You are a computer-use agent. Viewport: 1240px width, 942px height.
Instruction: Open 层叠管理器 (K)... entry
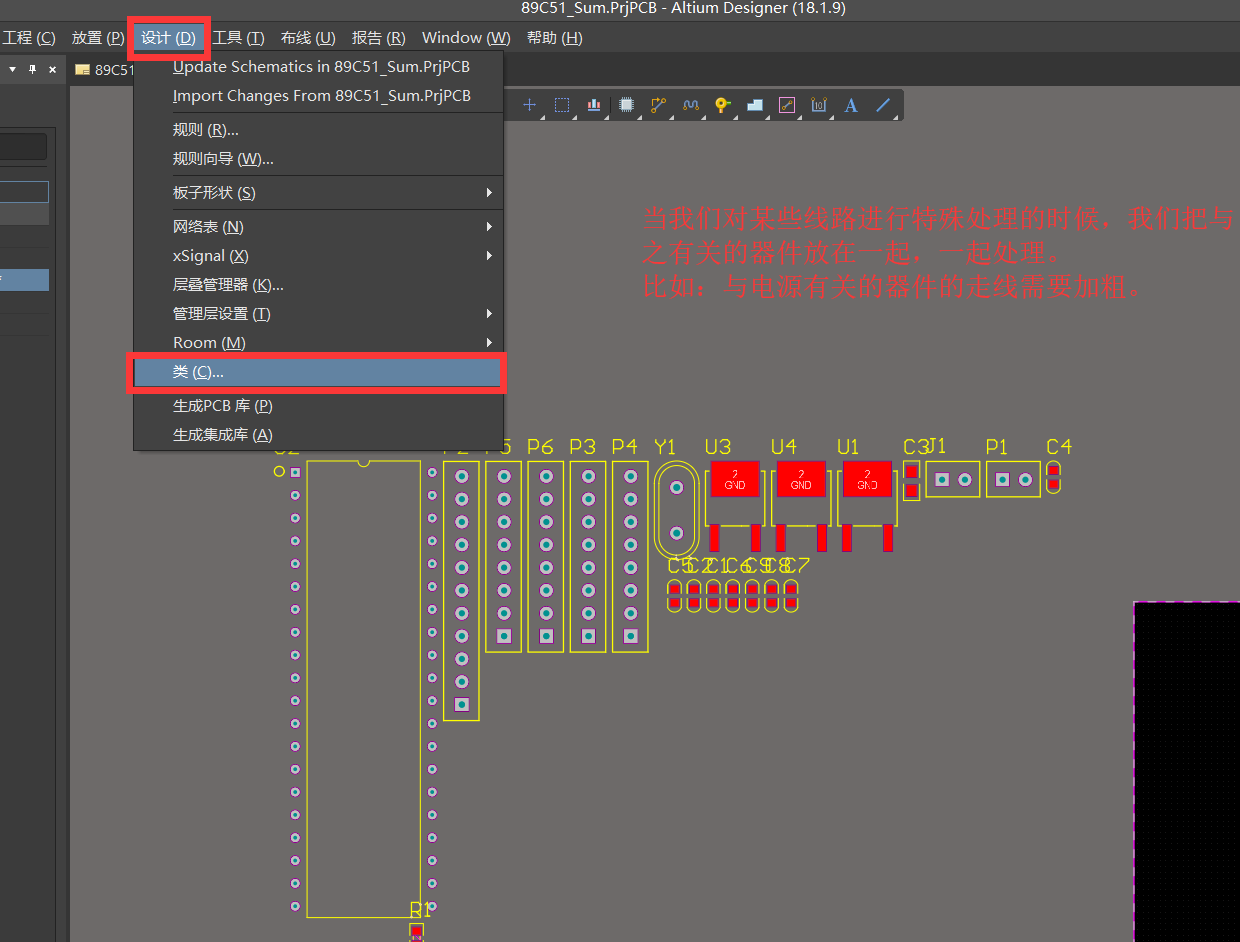tap(319, 285)
